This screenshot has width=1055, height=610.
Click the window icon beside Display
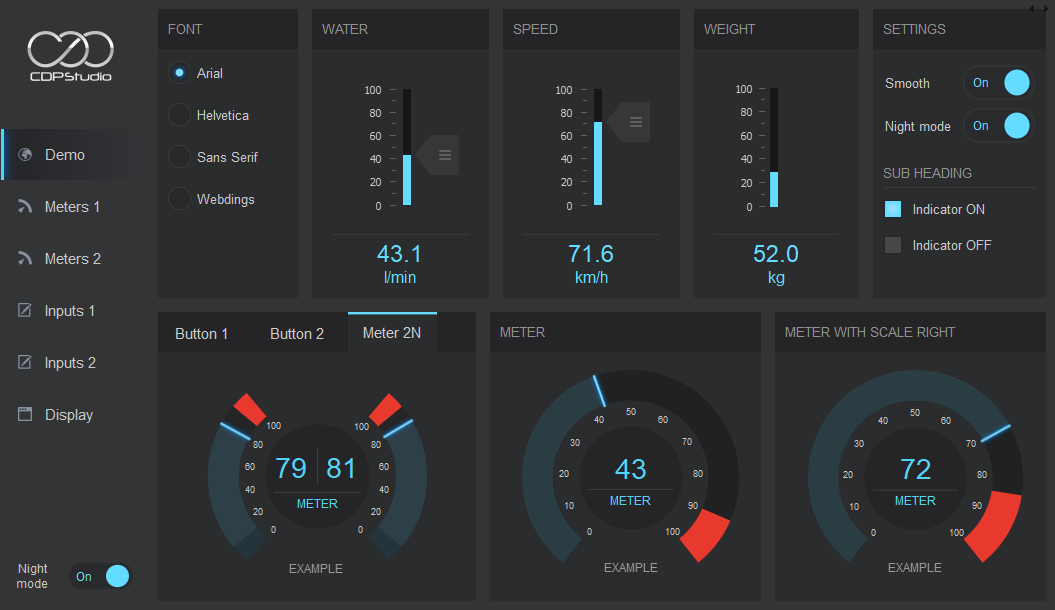coord(25,414)
